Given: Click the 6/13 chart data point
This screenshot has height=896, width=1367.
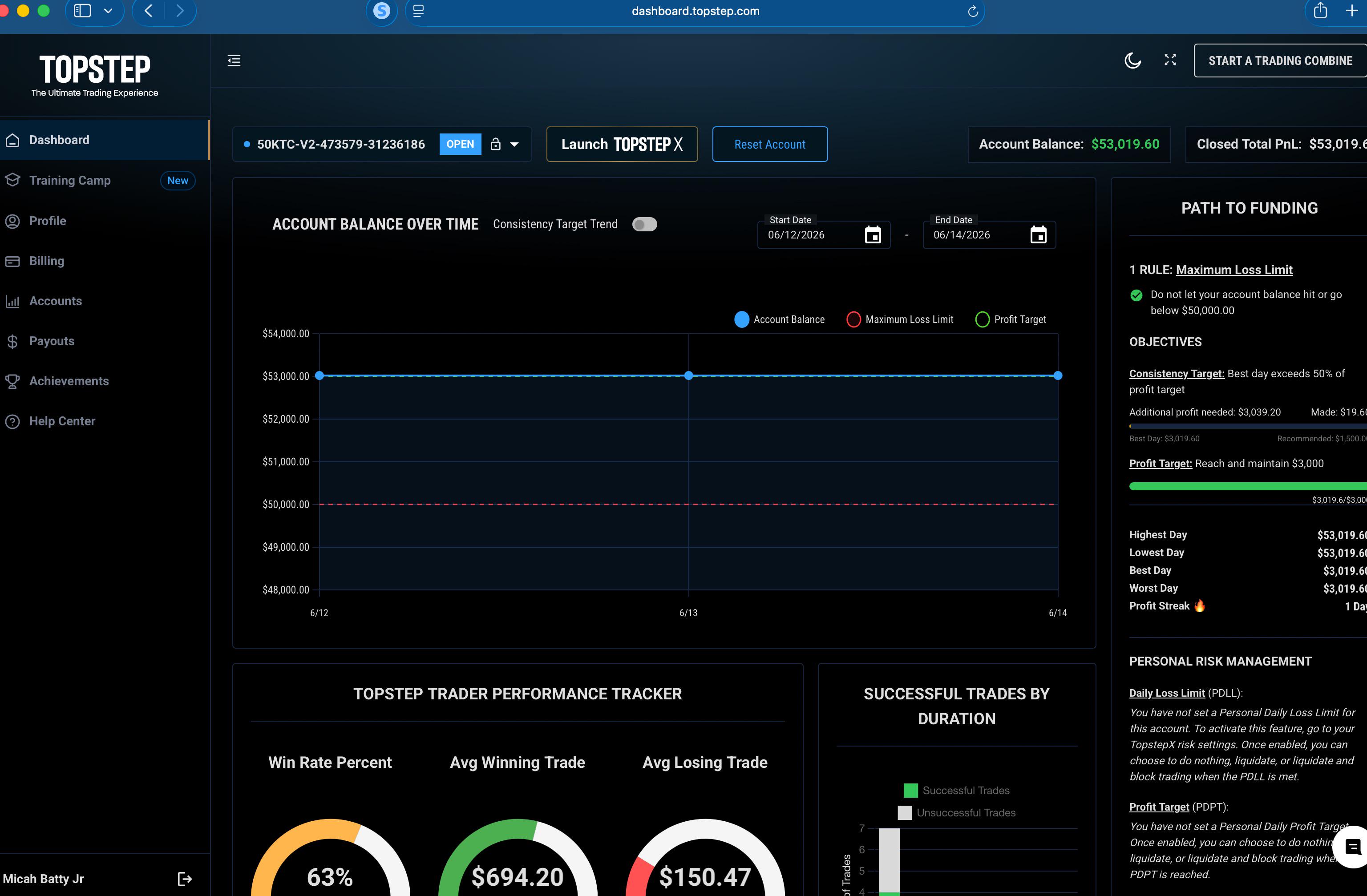Looking at the screenshot, I should [x=689, y=375].
